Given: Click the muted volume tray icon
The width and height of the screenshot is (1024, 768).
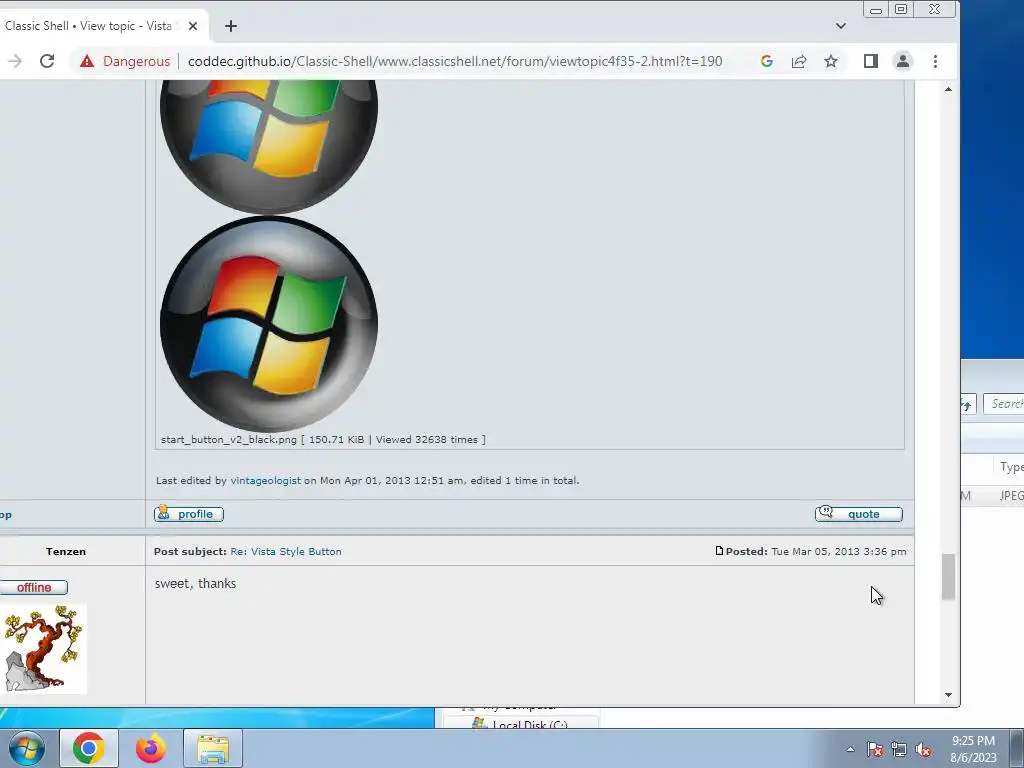Looking at the screenshot, I should 923,749.
